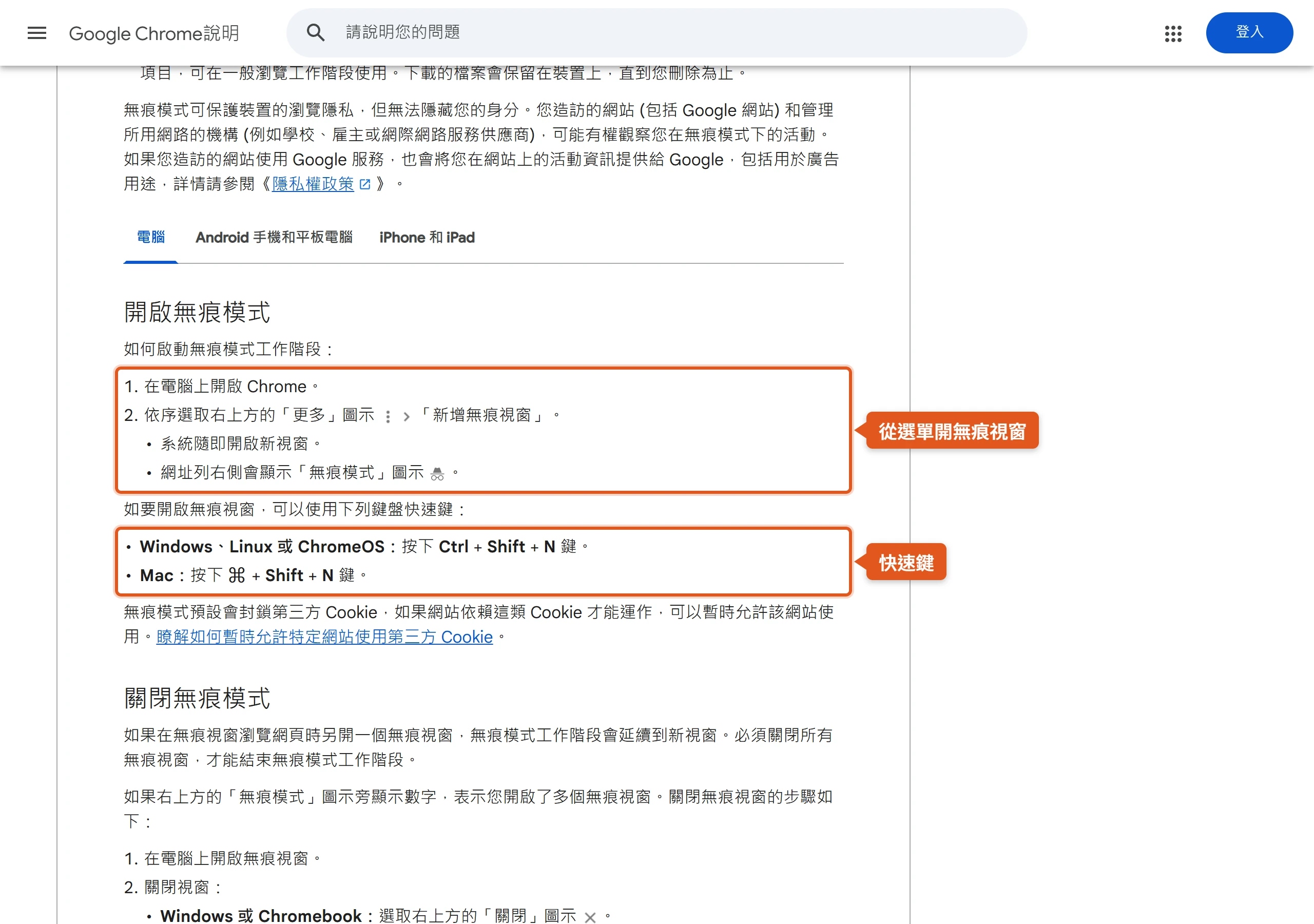Click external-link icon beside 隱私權政策

(365, 184)
